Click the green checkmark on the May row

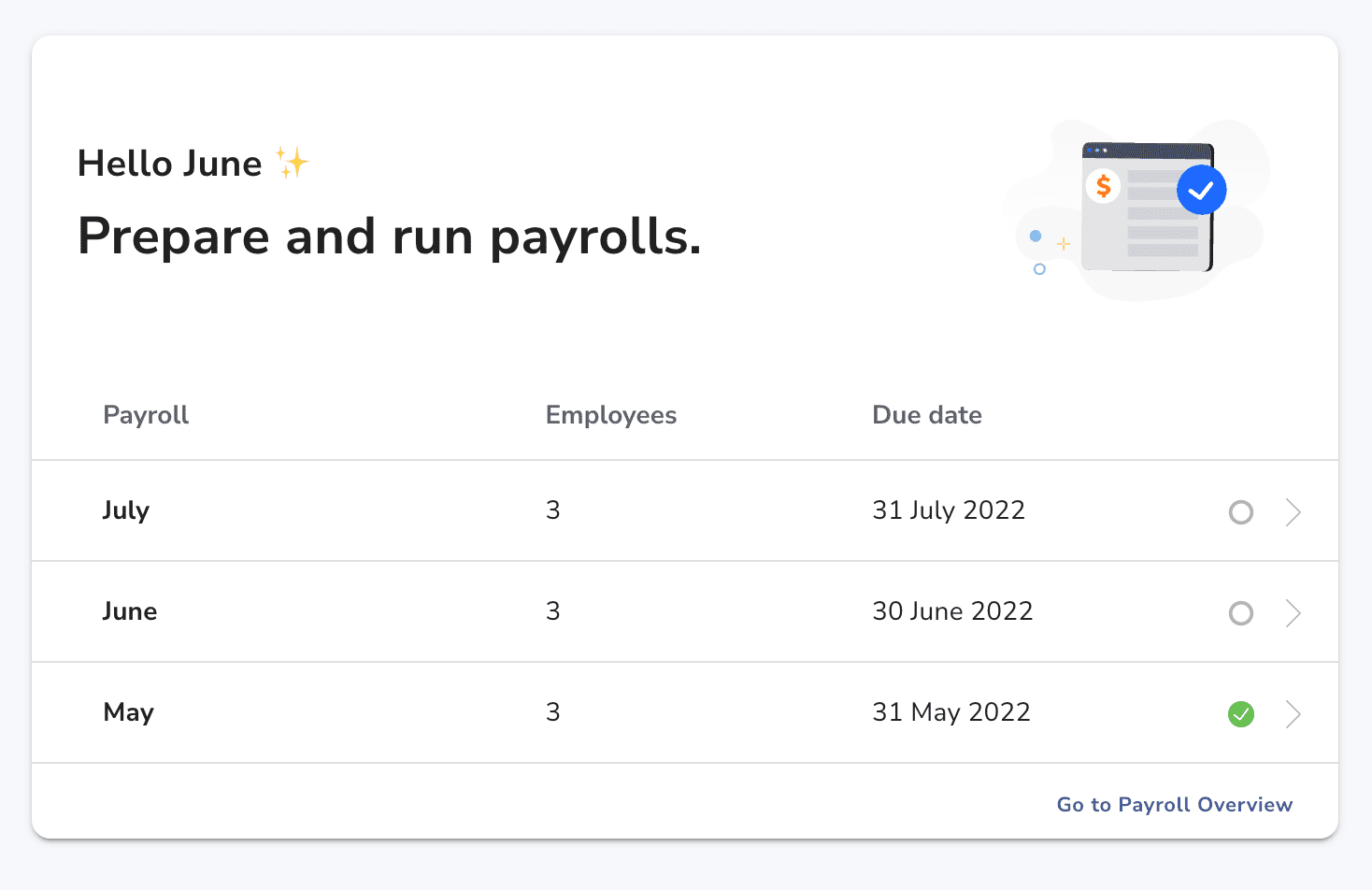point(1241,713)
